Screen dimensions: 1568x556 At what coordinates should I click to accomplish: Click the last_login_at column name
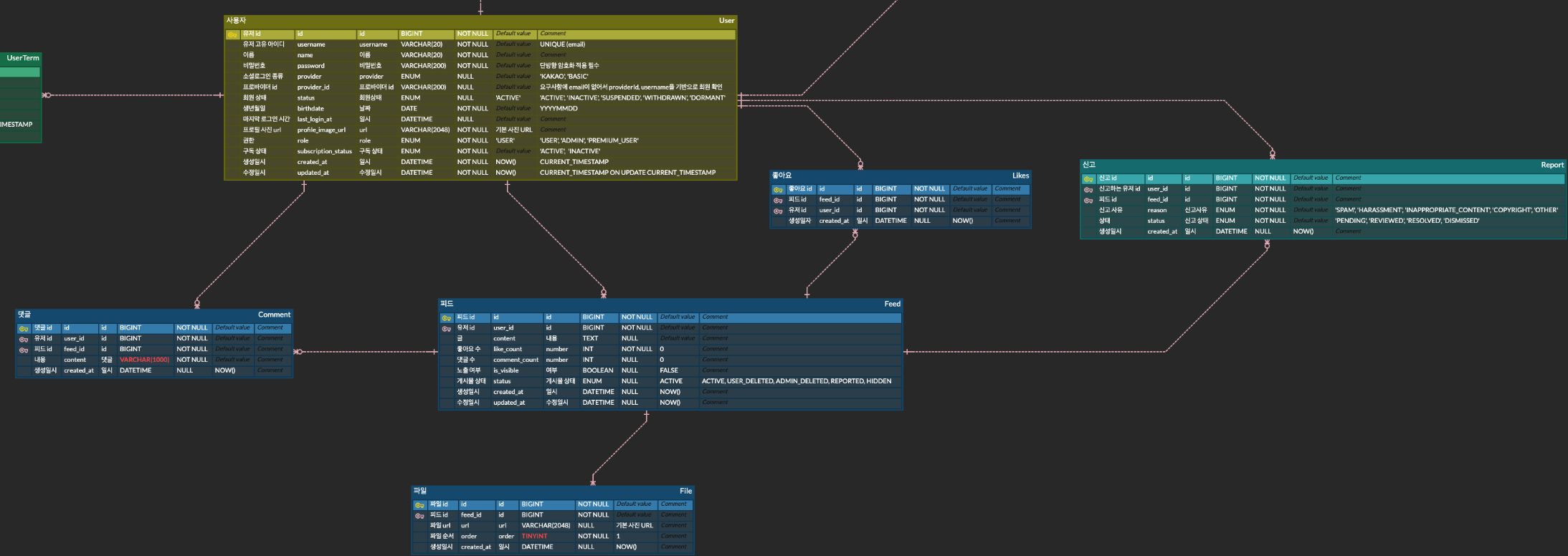pos(315,120)
